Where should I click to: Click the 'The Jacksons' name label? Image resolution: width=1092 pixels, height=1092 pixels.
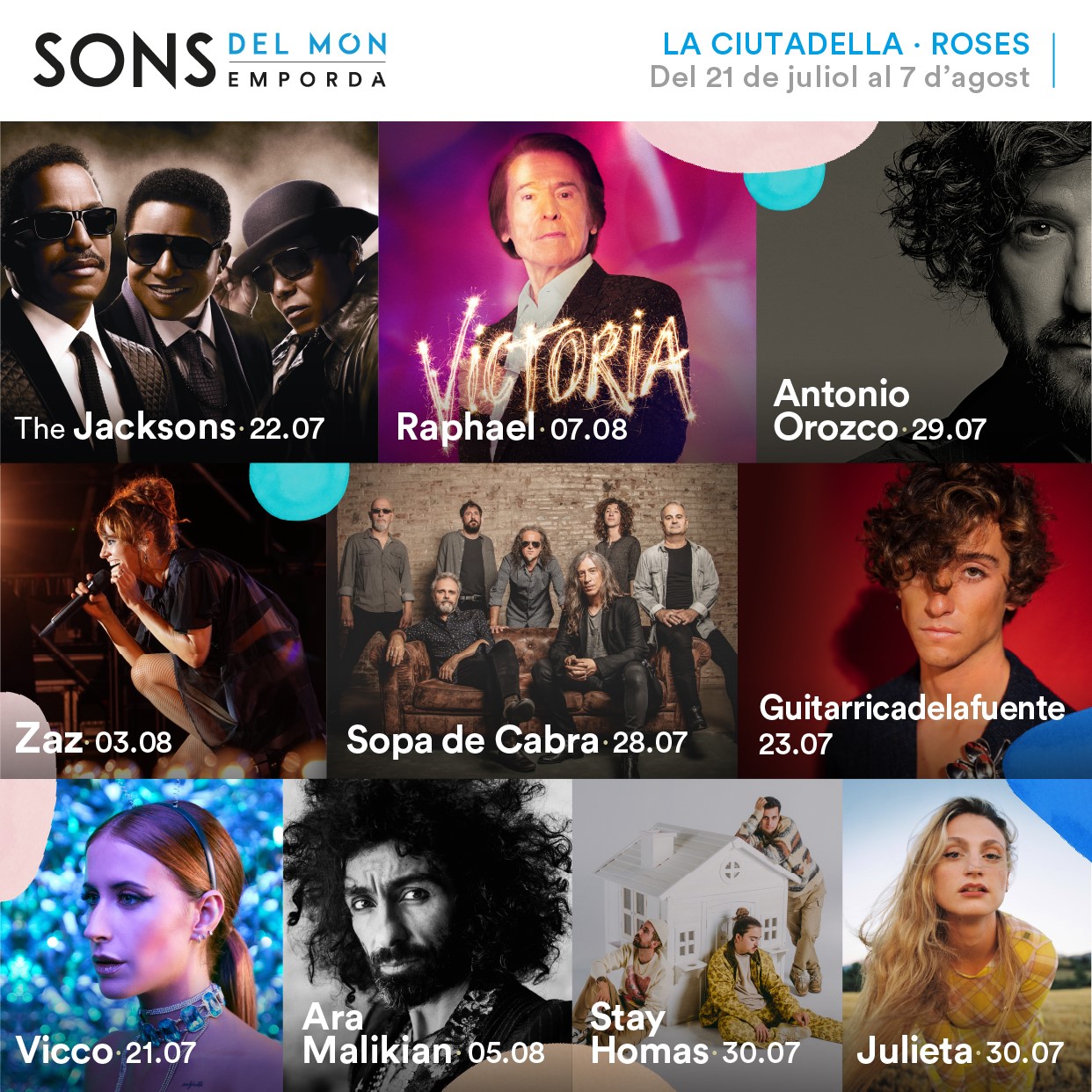tap(125, 427)
